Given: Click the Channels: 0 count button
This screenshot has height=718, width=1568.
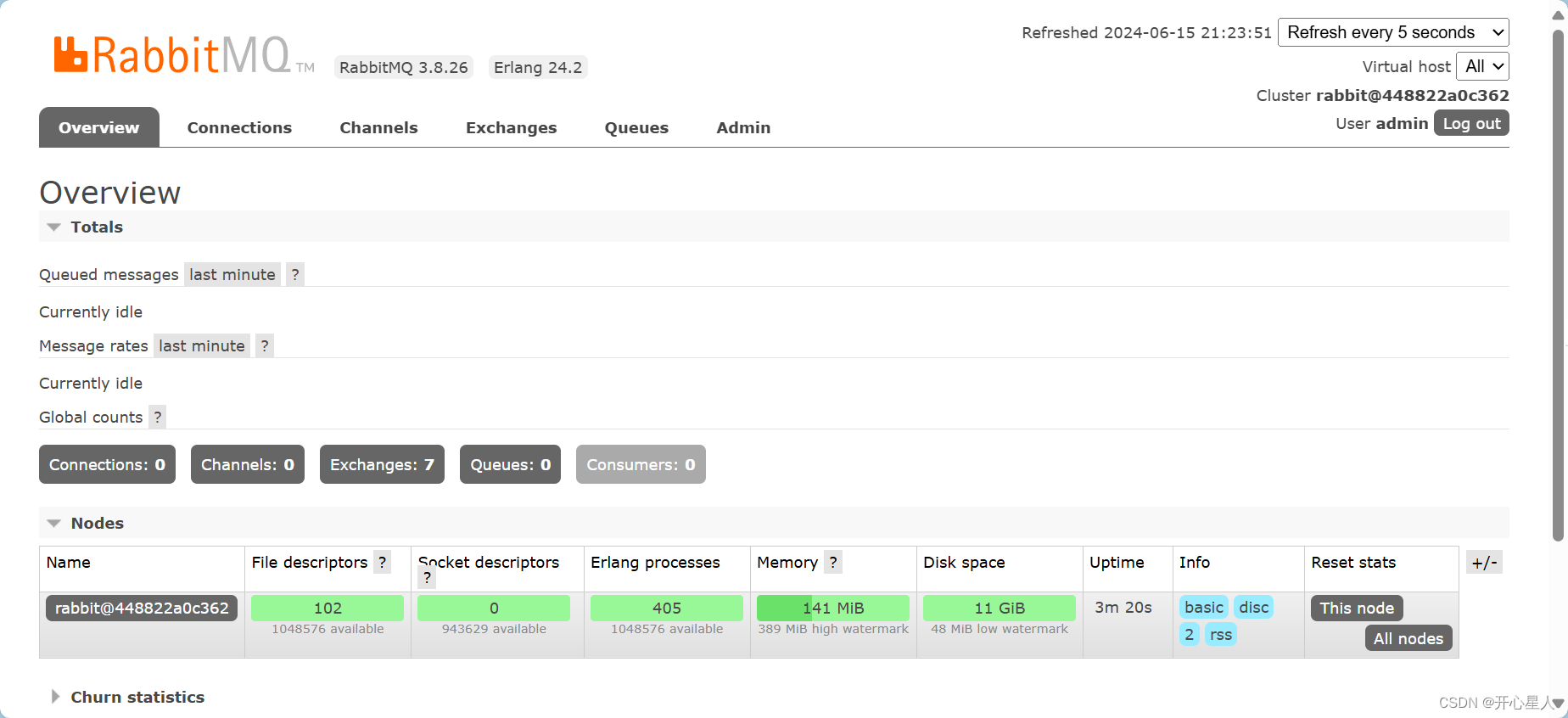Looking at the screenshot, I should [x=248, y=464].
